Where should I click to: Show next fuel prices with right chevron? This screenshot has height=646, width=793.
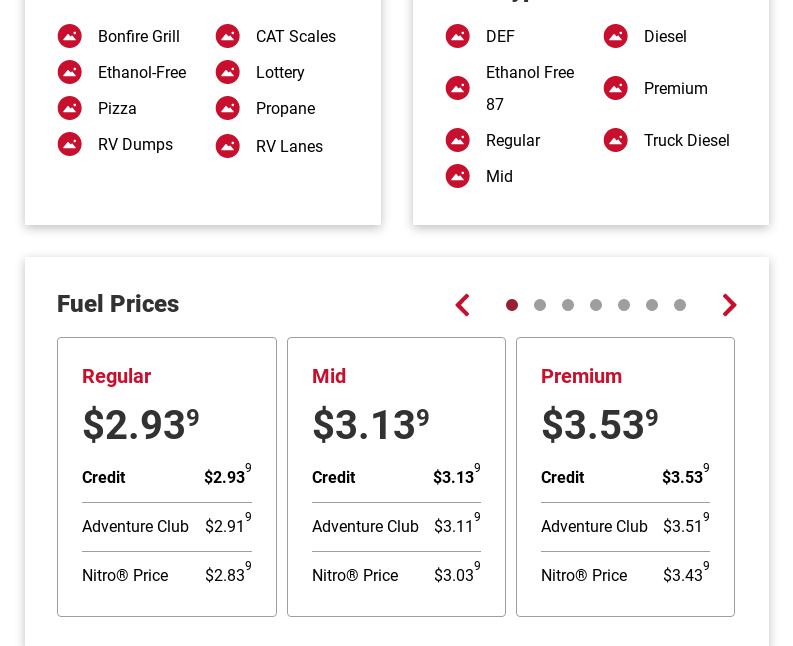[x=729, y=305]
